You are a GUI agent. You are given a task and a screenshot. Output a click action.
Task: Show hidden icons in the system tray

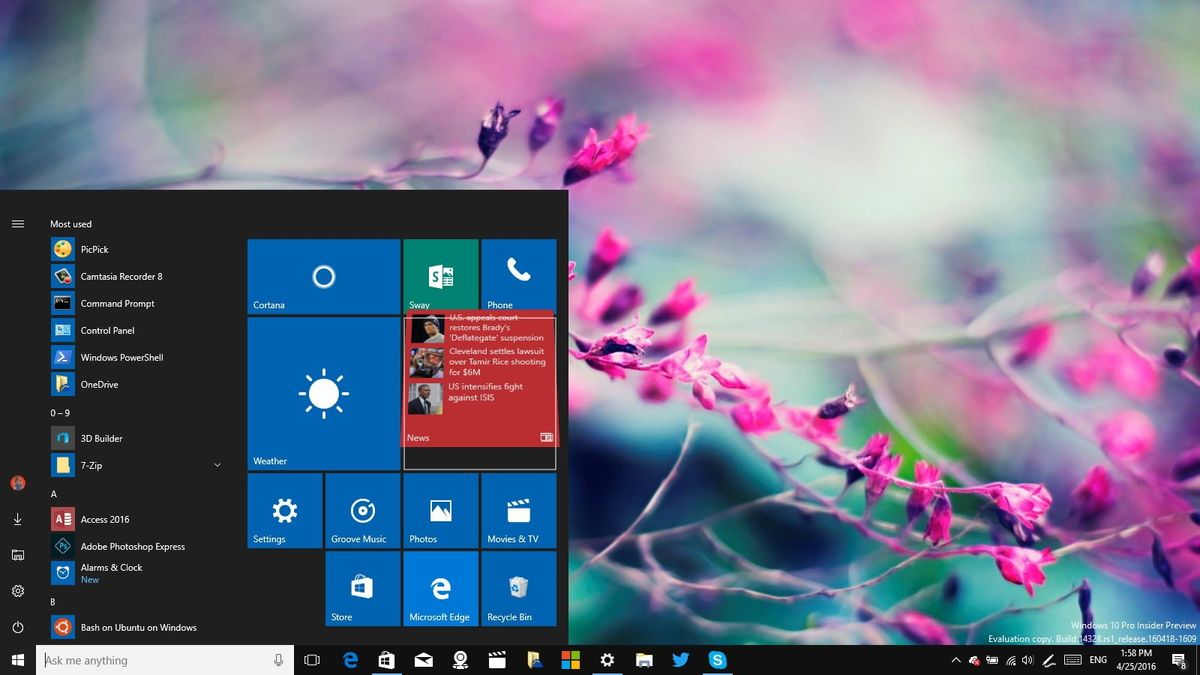pyautogui.click(x=955, y=660)
